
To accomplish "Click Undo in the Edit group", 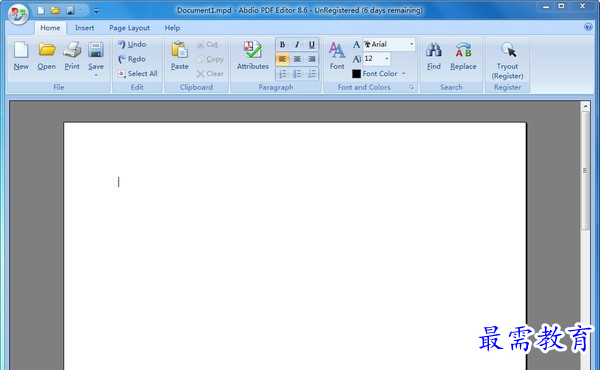I will click(132, 44).
